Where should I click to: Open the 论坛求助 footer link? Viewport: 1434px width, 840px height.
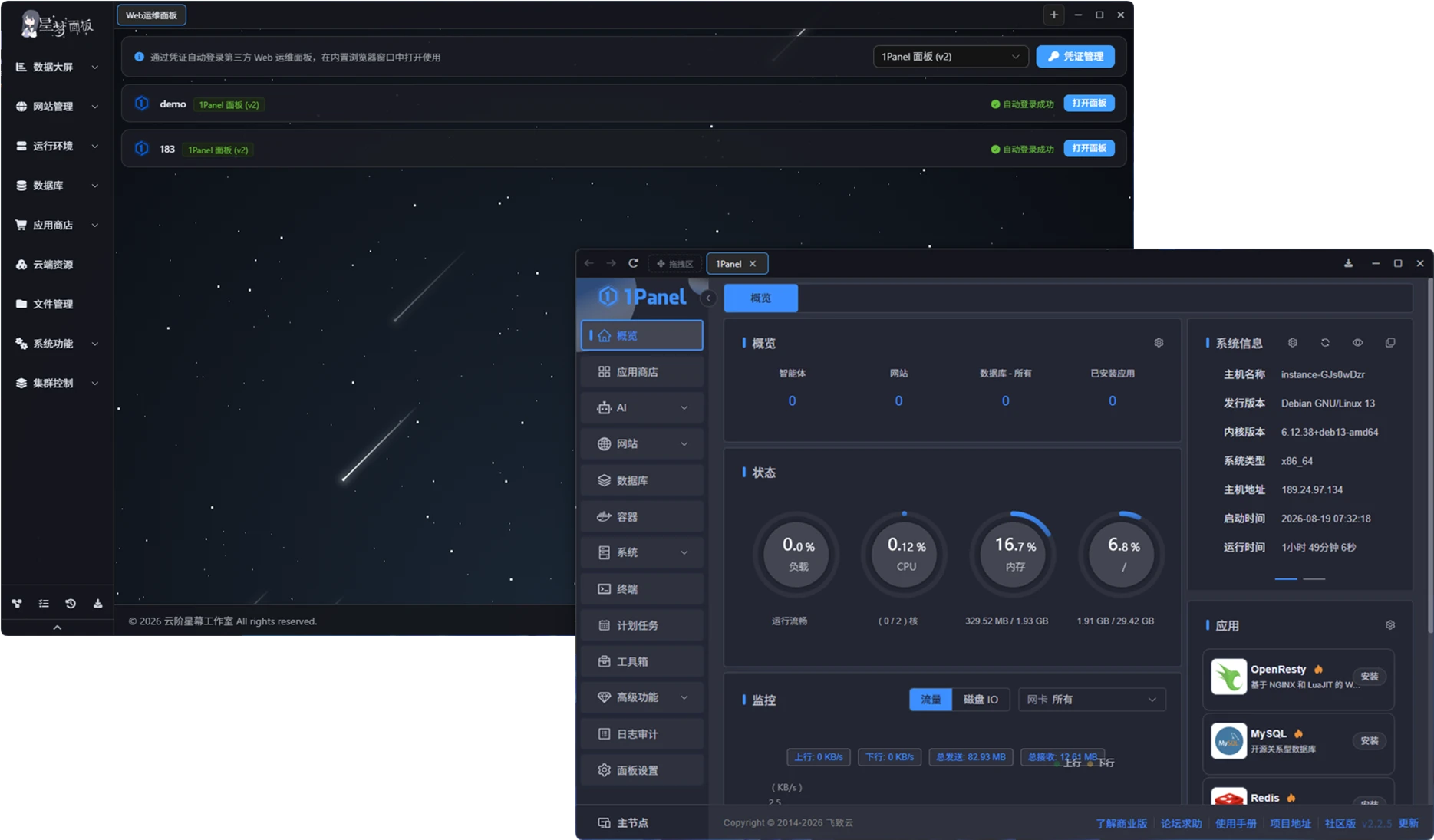pos(1181,824)
